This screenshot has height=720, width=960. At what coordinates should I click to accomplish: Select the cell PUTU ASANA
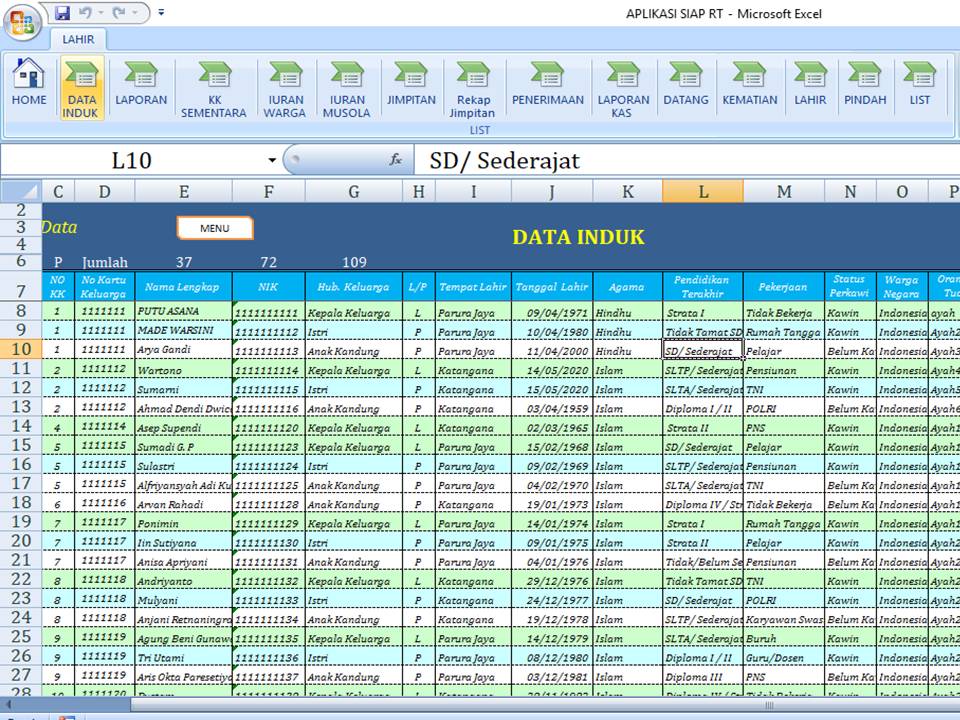pyautogui.click(x=183, y=311)
